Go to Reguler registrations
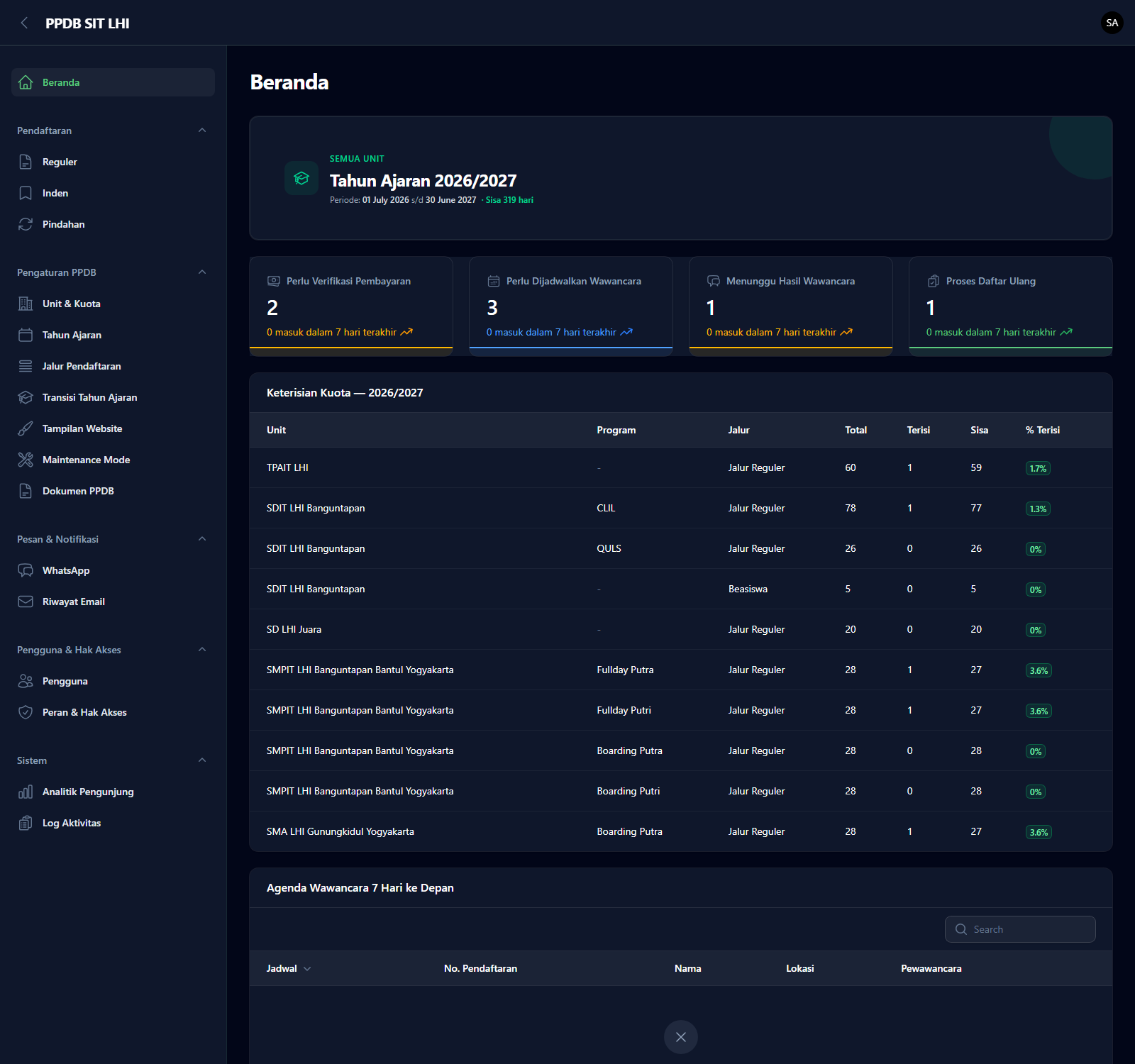This screenshot has width=1135, height=1064. pos(113,162)
